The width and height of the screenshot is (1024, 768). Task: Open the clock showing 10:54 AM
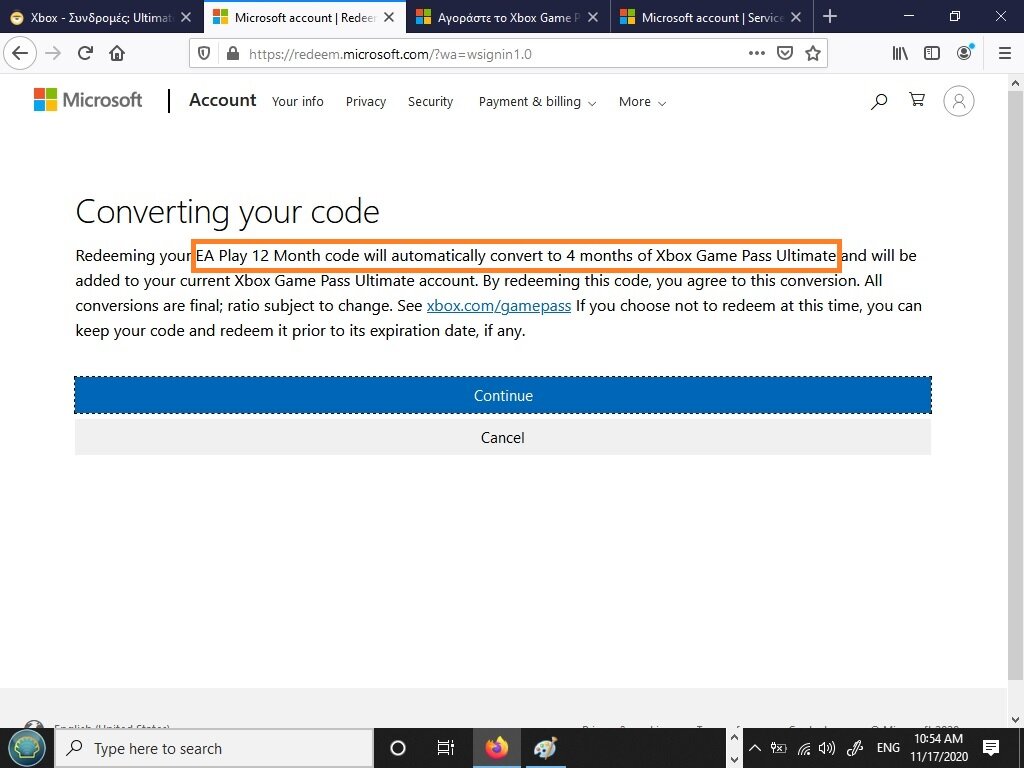click(938, 748)
